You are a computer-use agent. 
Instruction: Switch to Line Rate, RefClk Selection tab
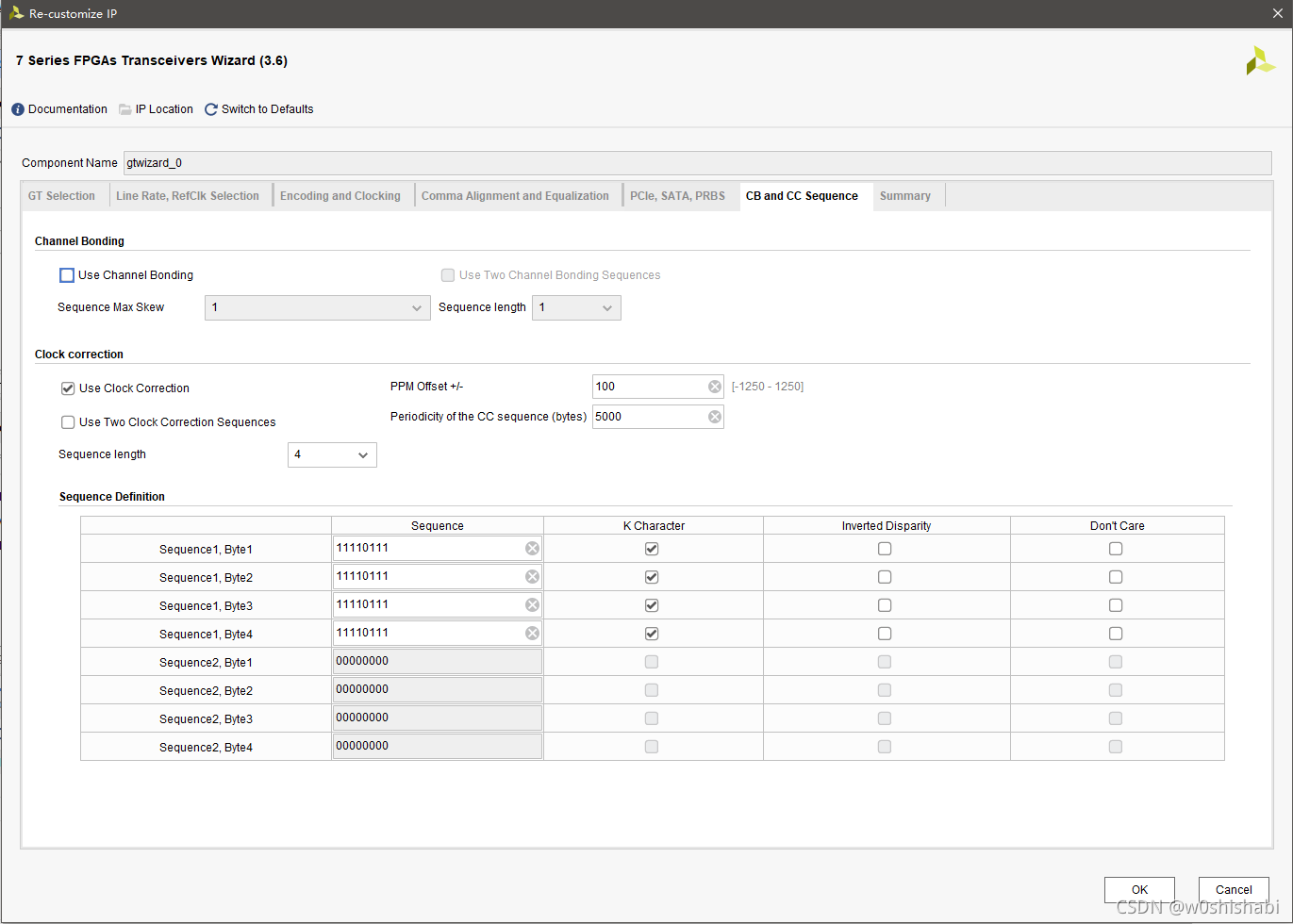pos(188,196)
